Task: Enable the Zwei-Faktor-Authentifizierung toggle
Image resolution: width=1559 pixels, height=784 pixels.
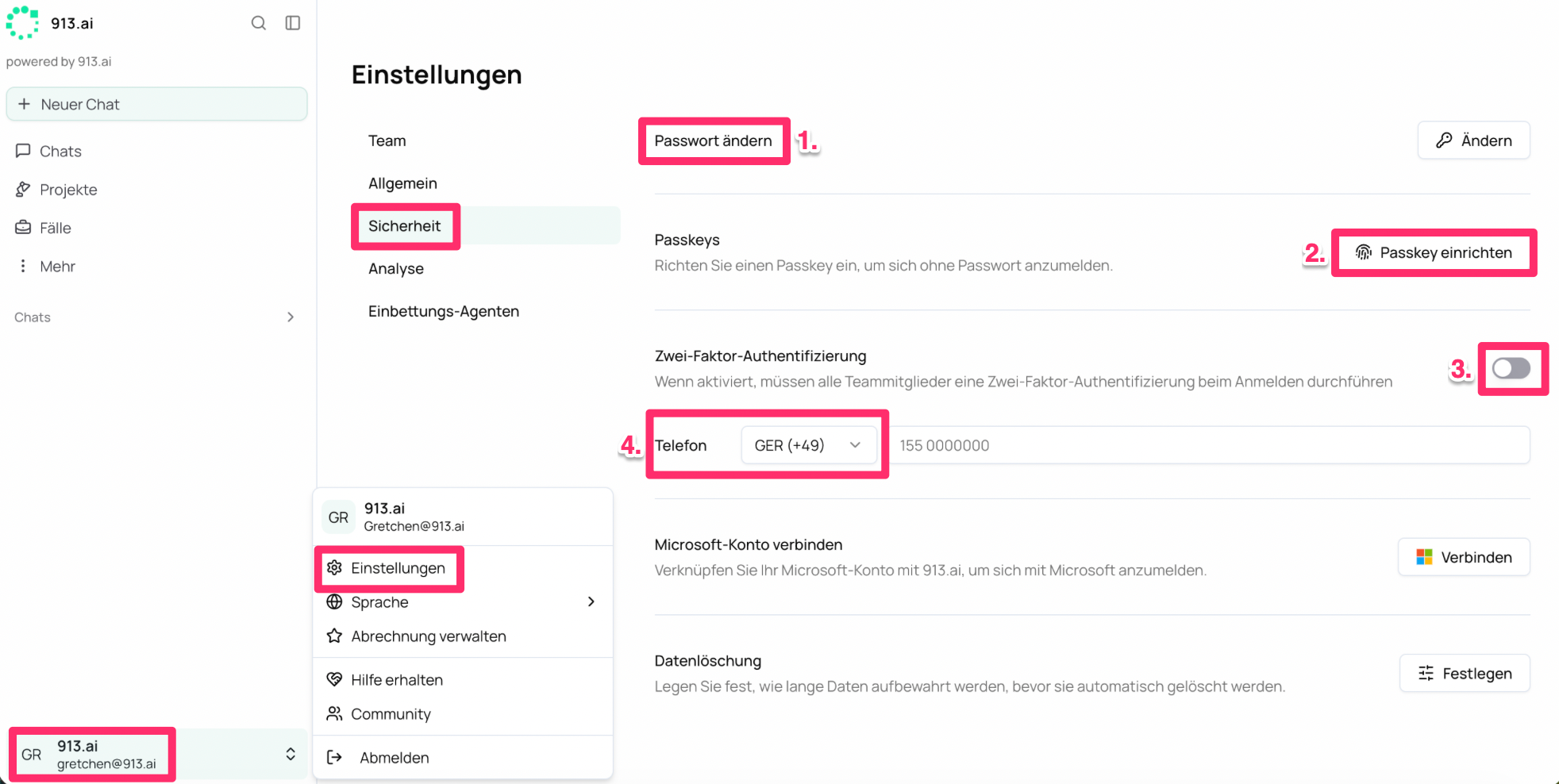Action: 1511,368
